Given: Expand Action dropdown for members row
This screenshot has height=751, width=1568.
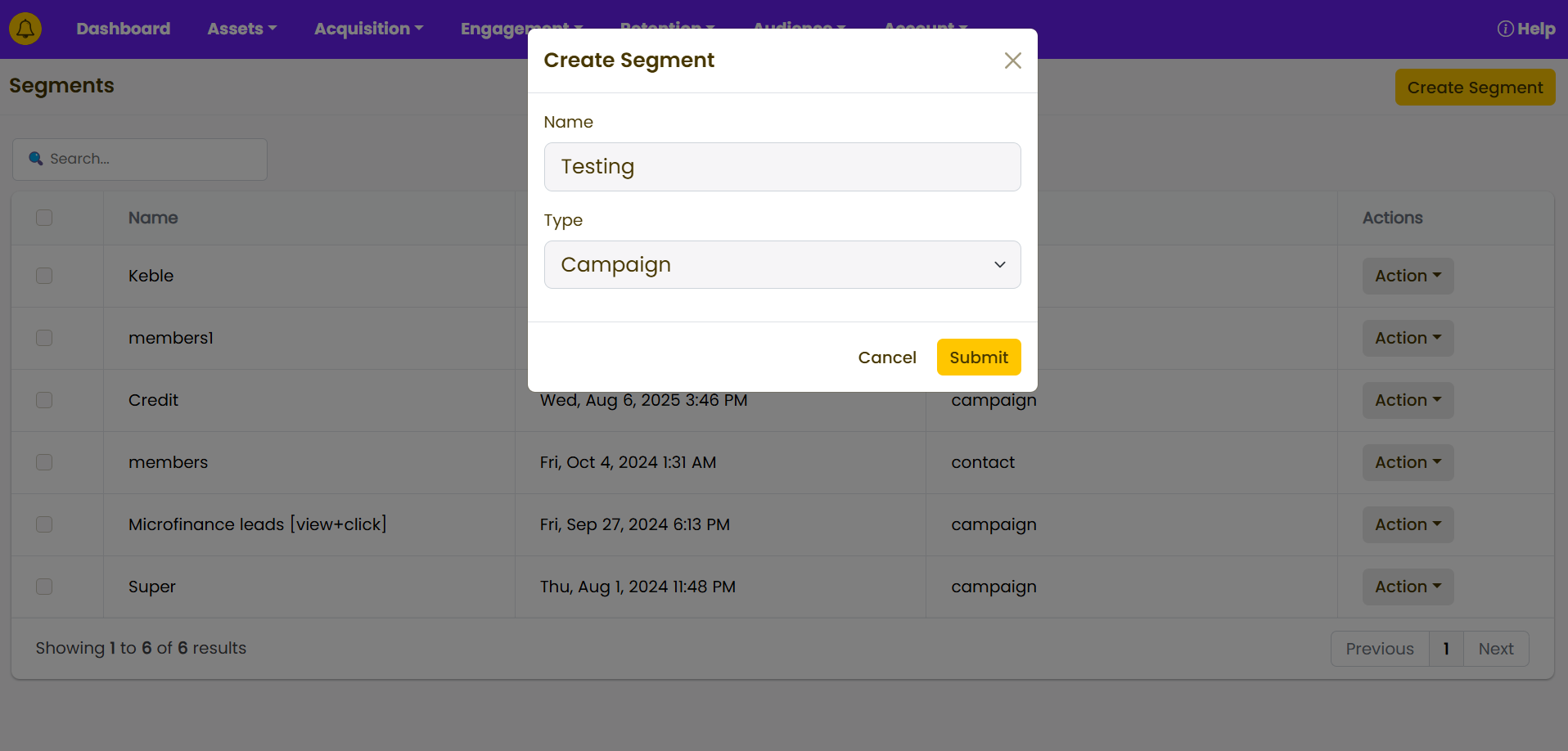Looking at the screenshot, I should [1407, 462].
